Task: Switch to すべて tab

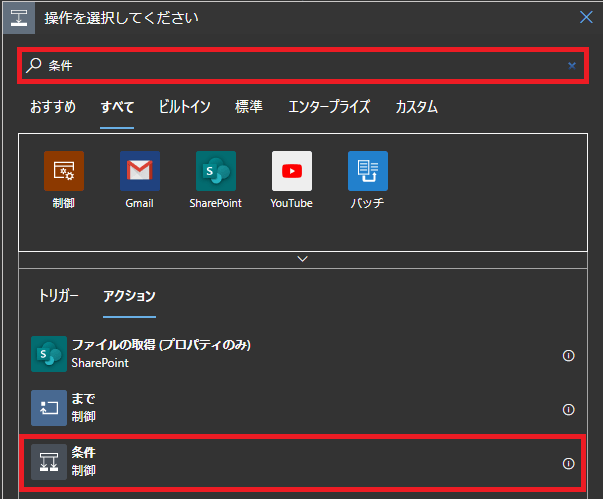Action: [117, 106]
